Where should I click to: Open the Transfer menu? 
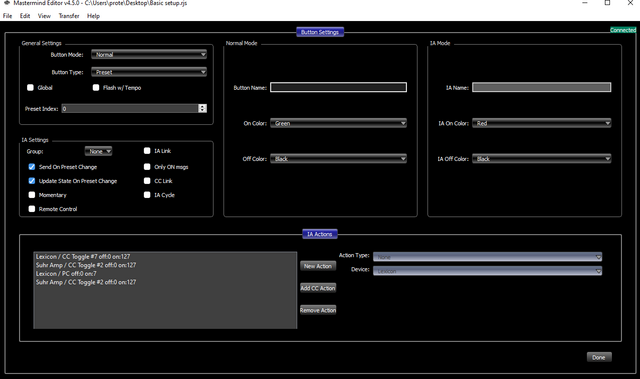tap(69, 16)
